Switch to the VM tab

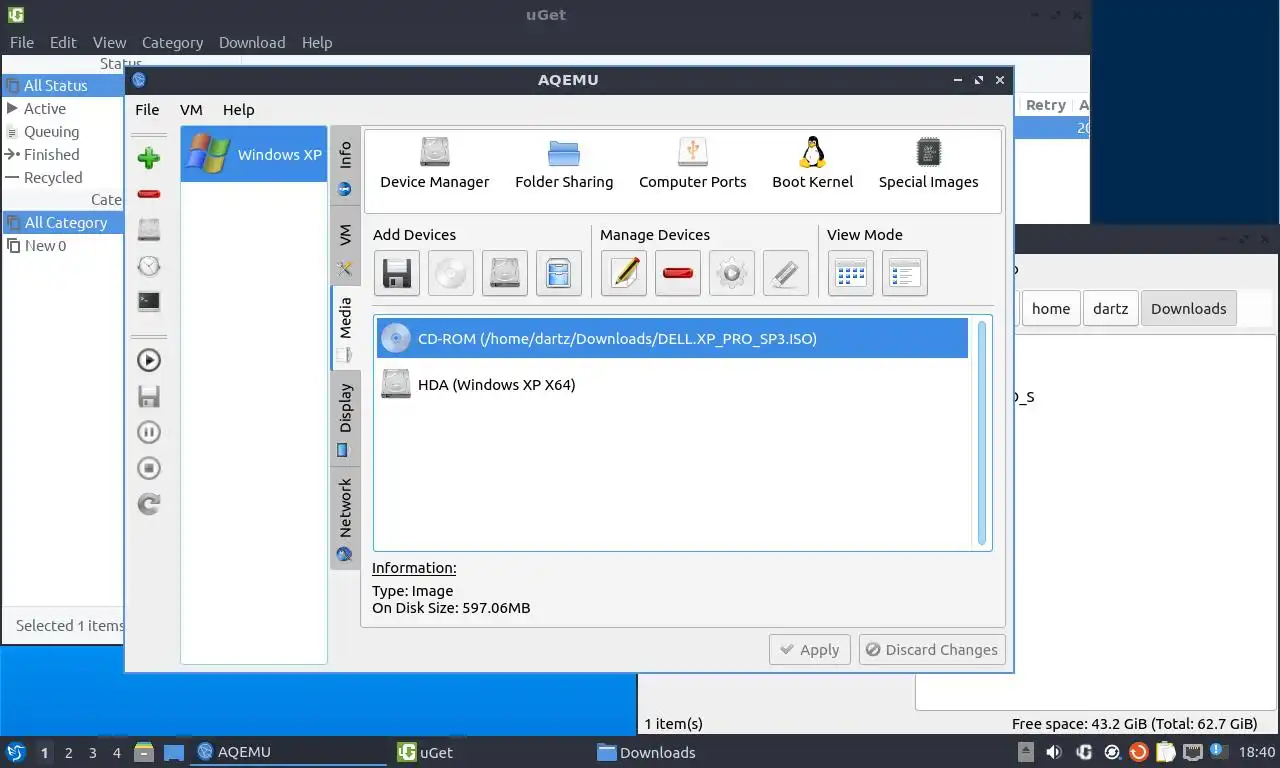coord(345,248)
